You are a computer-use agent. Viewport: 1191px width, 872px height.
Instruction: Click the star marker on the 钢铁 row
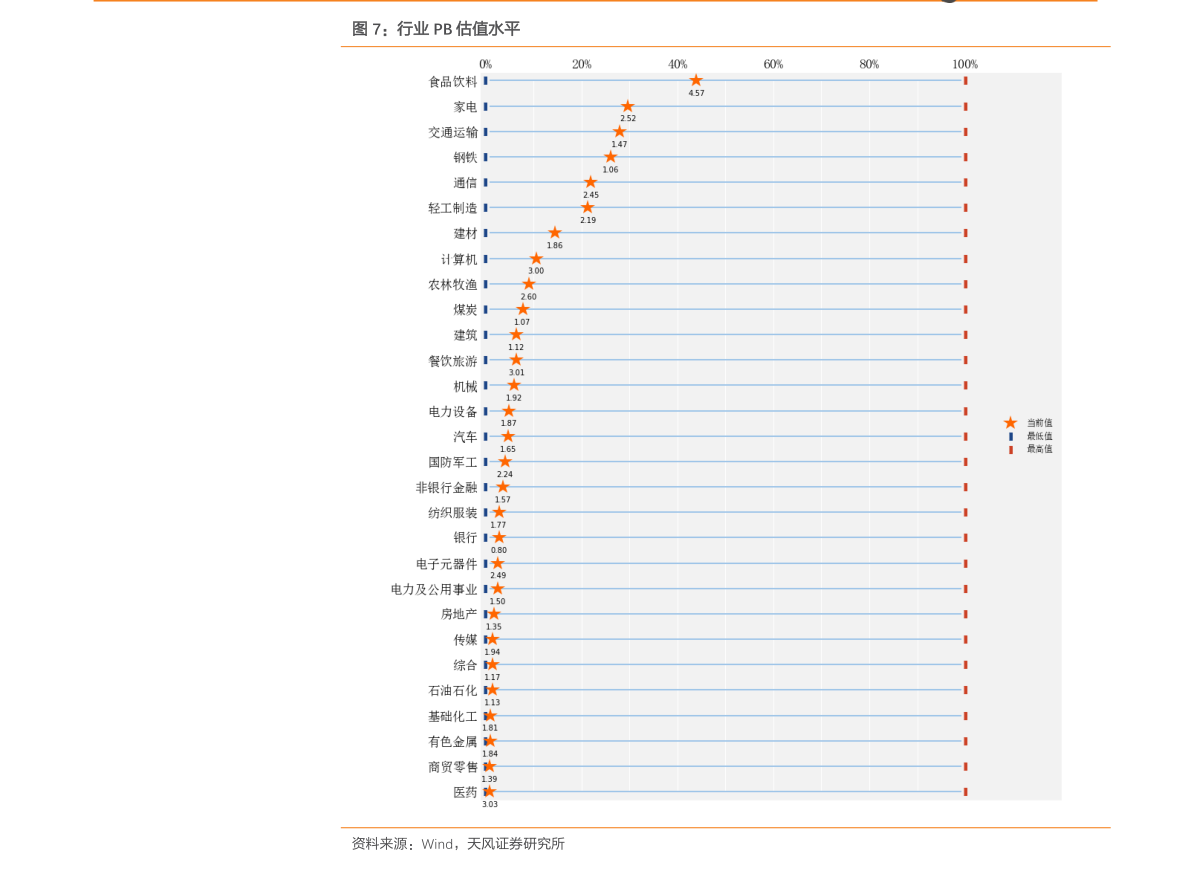pyautogui.click(x=610, y=157)
